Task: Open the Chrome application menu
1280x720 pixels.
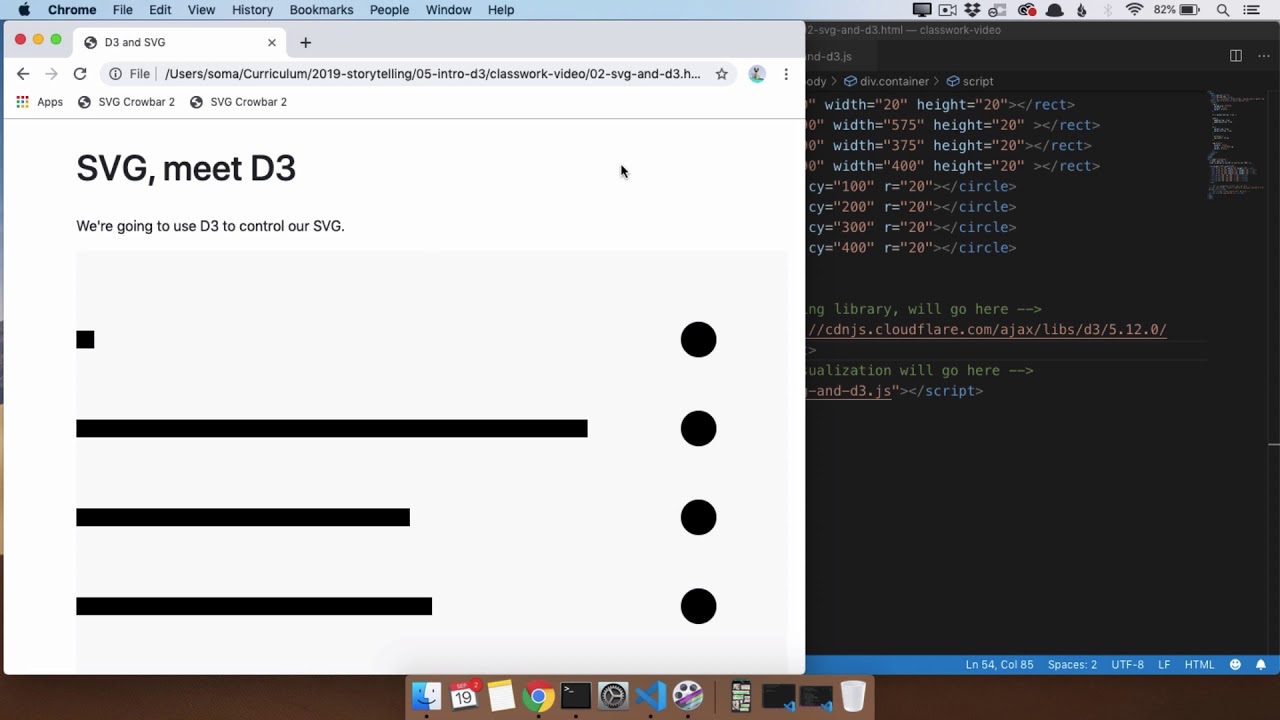Action: pos(72,10)
